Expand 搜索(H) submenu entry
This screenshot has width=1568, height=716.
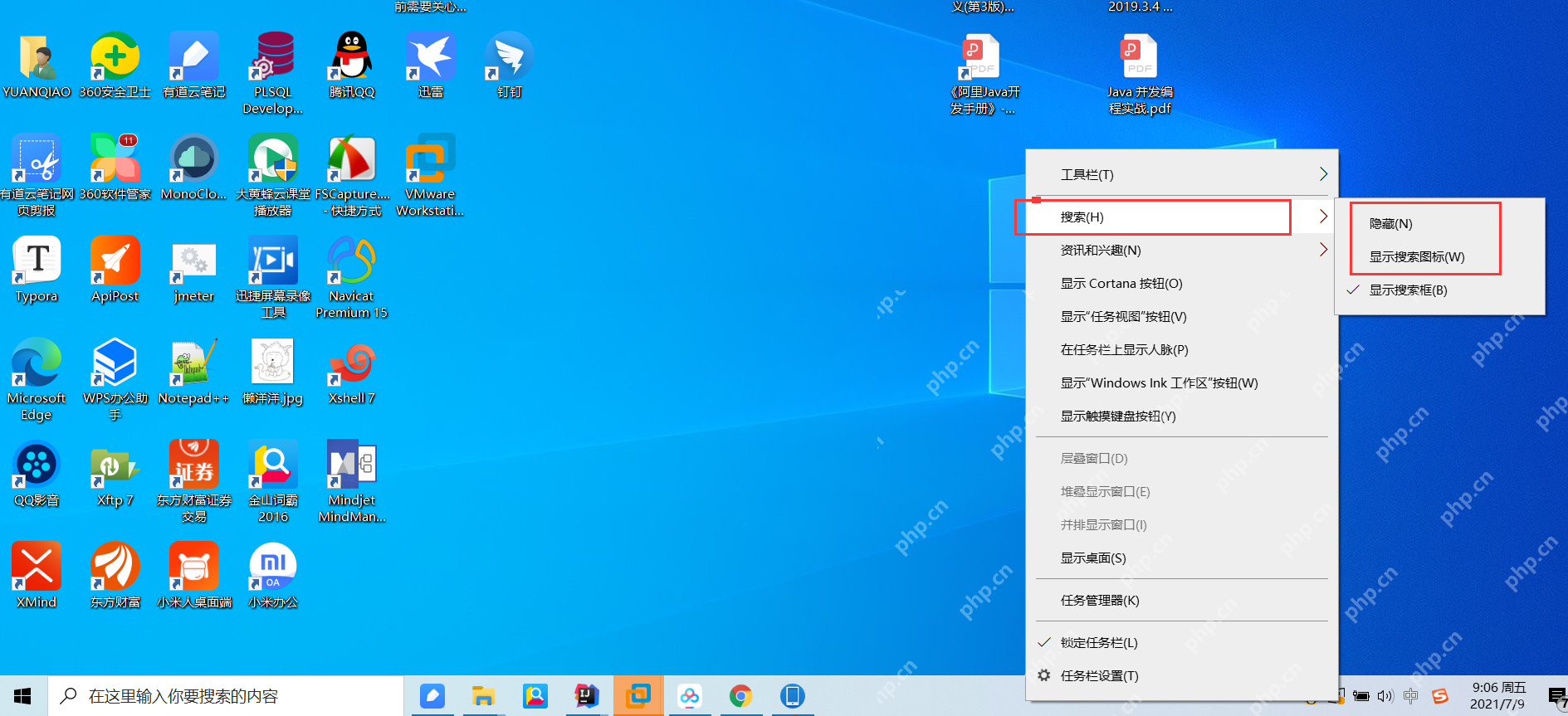[1182, 217]
